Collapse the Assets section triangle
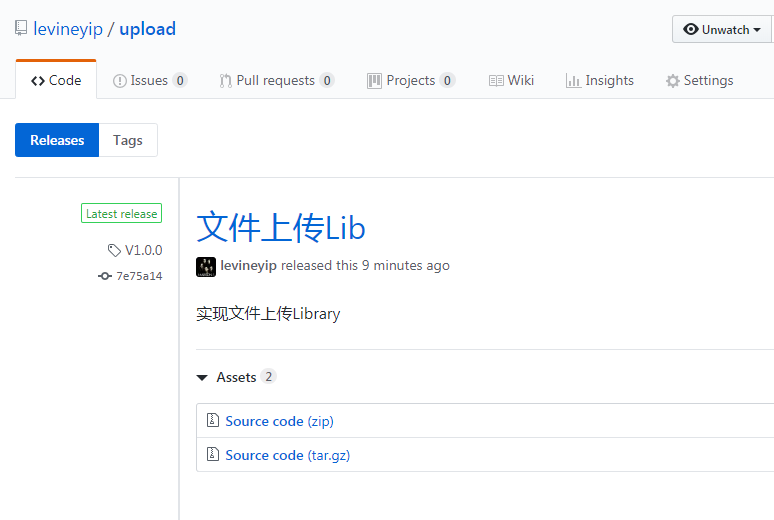 pyautogui.click(x=202, y=378)
